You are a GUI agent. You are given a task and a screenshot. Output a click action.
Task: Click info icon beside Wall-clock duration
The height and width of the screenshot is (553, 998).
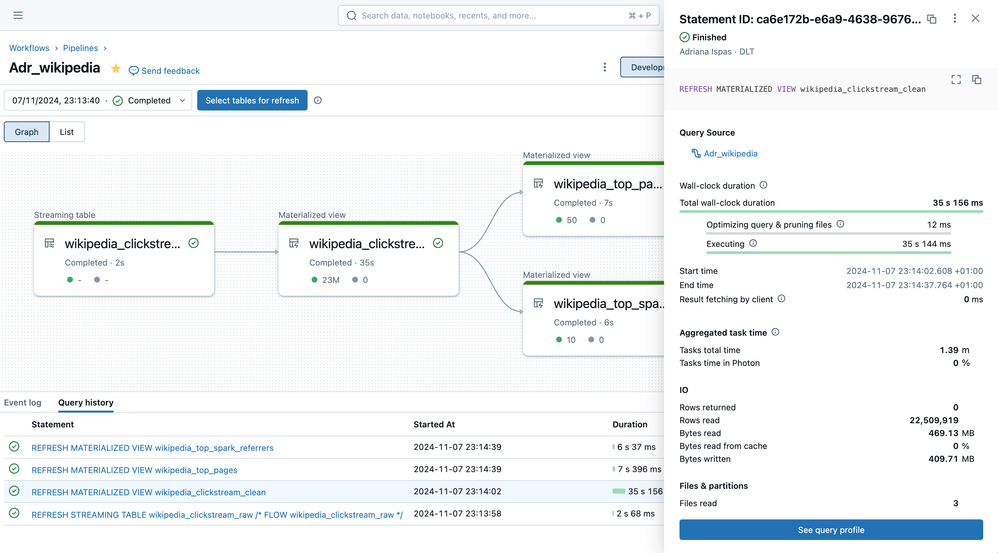click(764, 186)
